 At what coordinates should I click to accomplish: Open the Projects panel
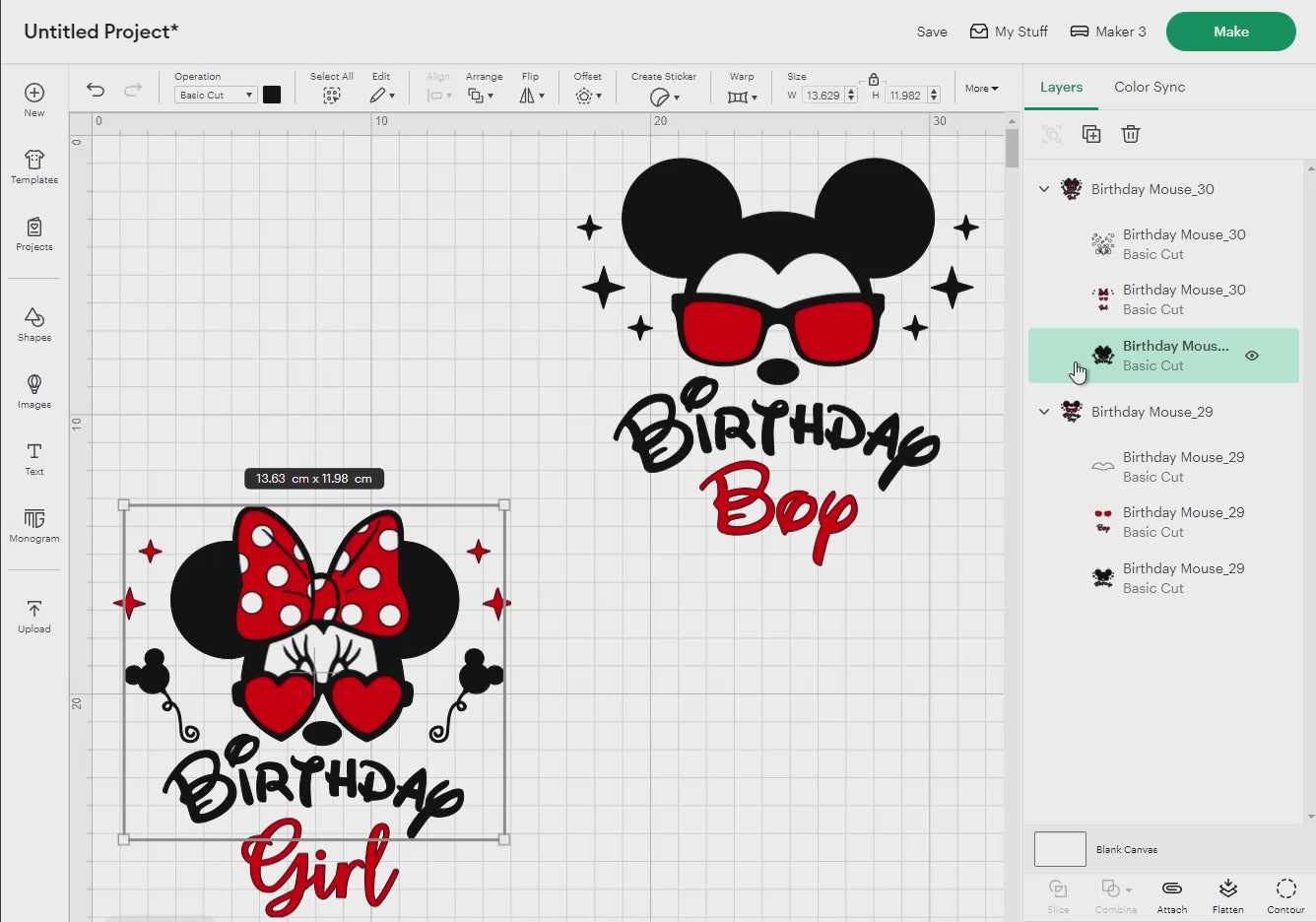coord(34,233)
